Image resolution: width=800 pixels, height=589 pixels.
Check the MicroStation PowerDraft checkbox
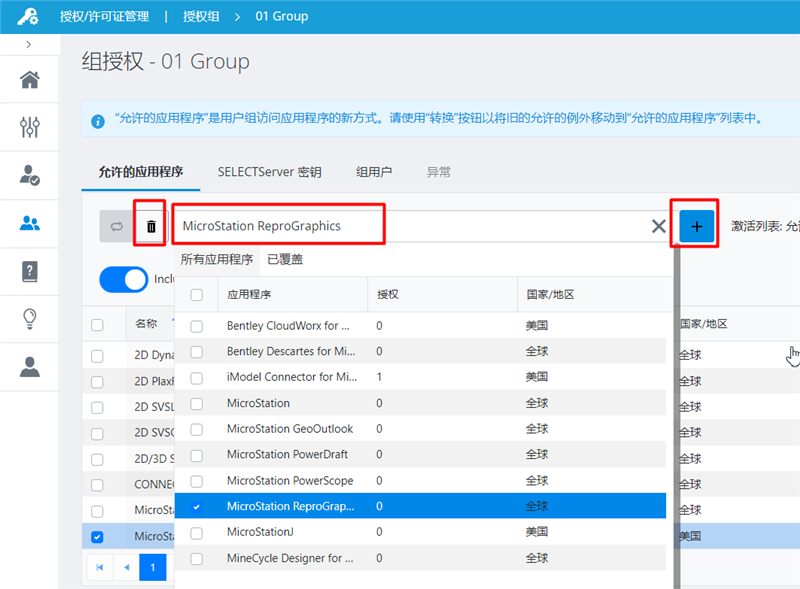click(197, 454)
